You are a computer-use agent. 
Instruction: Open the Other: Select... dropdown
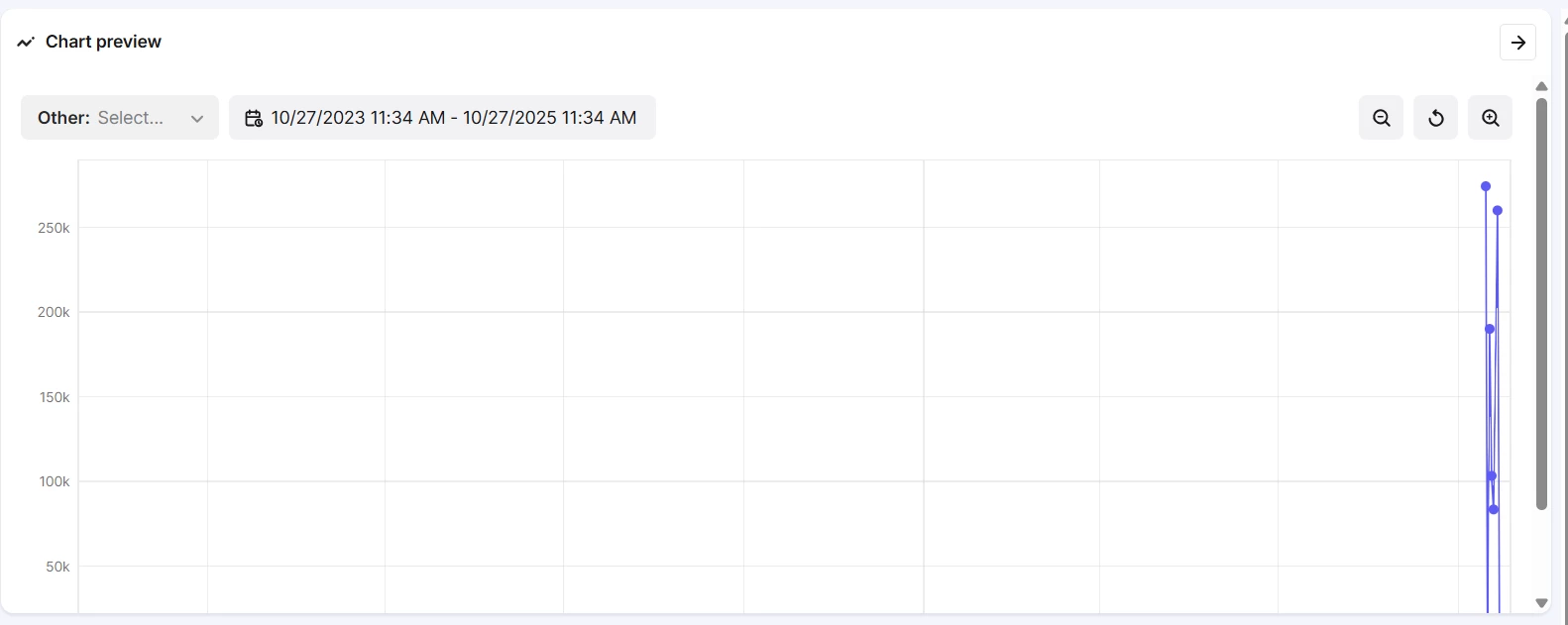click(x=119, y=118)
